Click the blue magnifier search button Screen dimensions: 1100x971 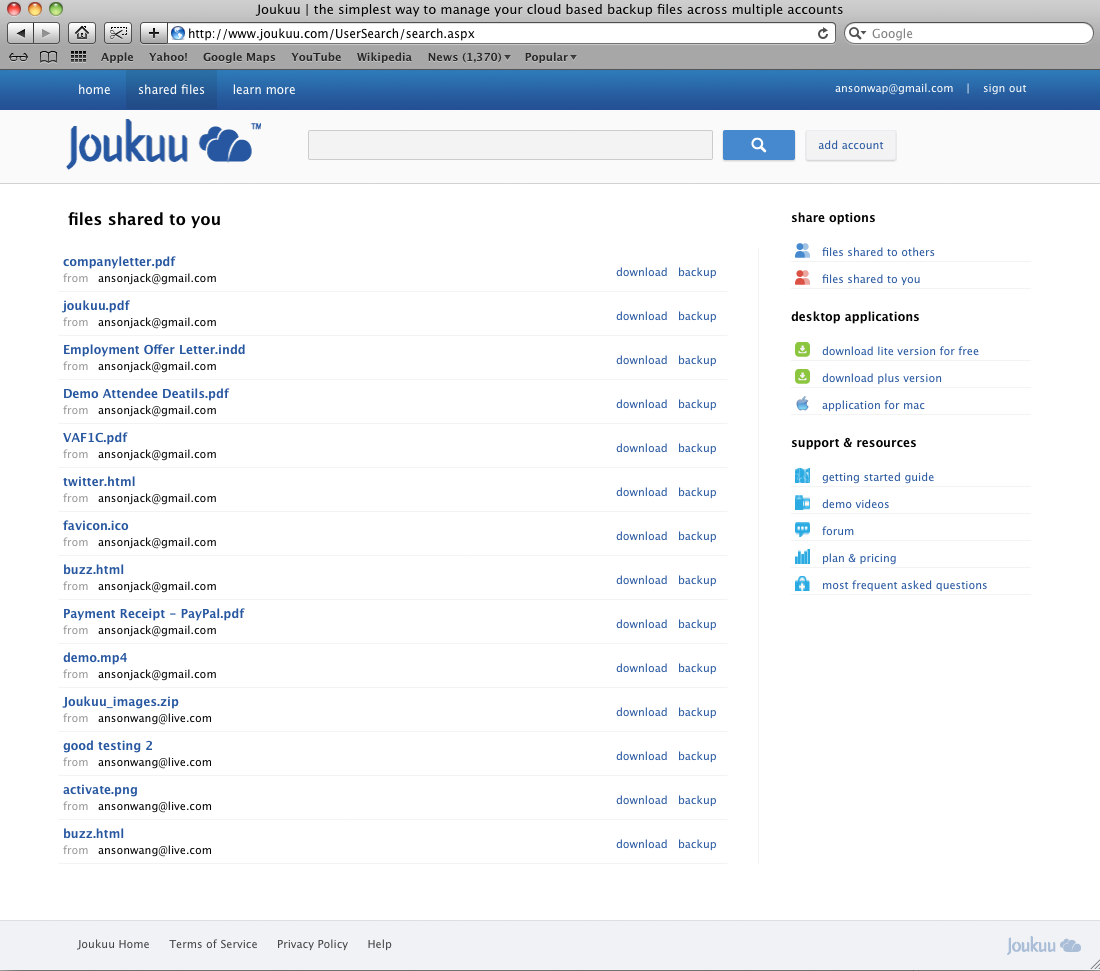tap(758, 145)
